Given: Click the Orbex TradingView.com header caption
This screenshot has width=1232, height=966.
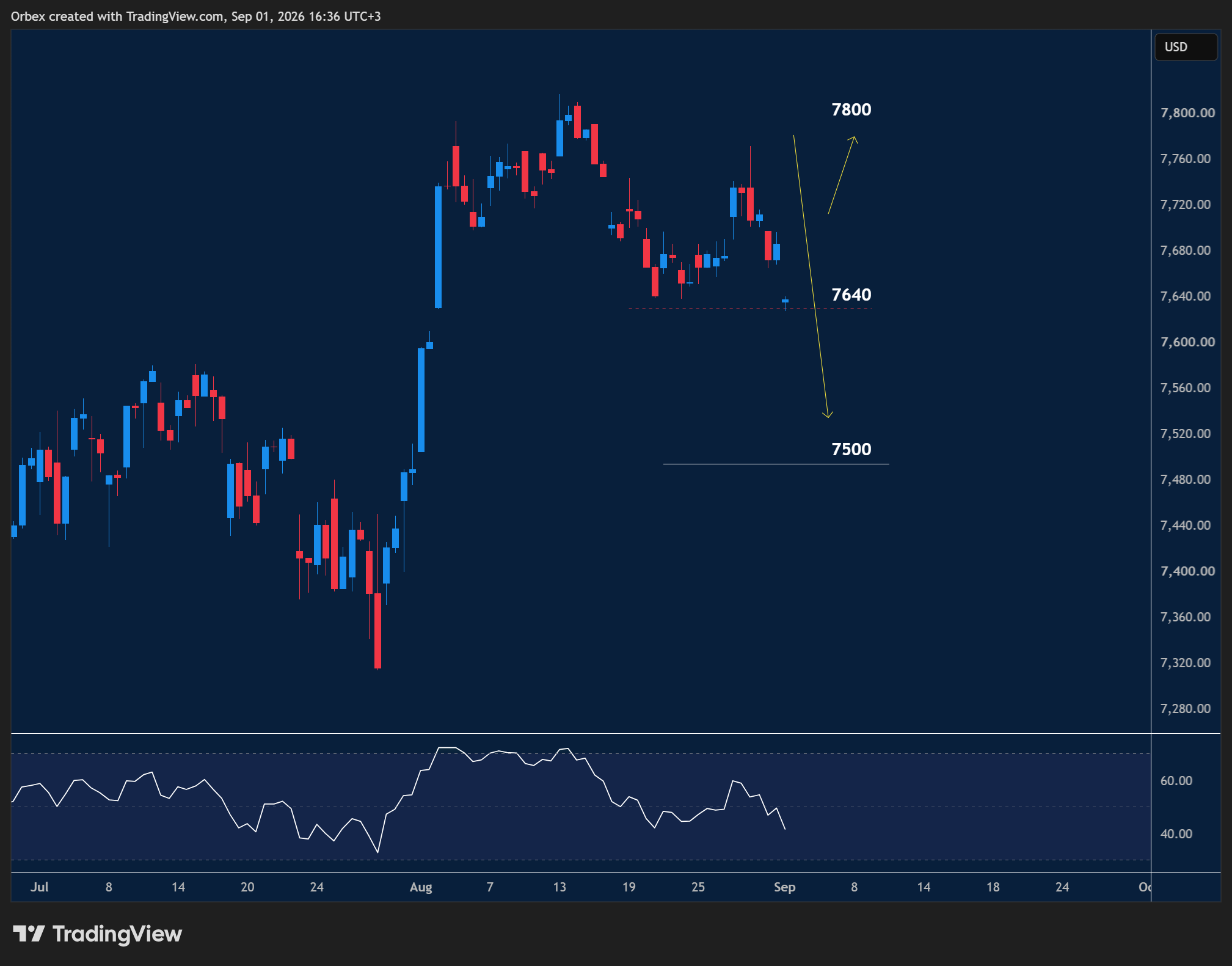Looking at the screenshot, I should coord(195,16).
